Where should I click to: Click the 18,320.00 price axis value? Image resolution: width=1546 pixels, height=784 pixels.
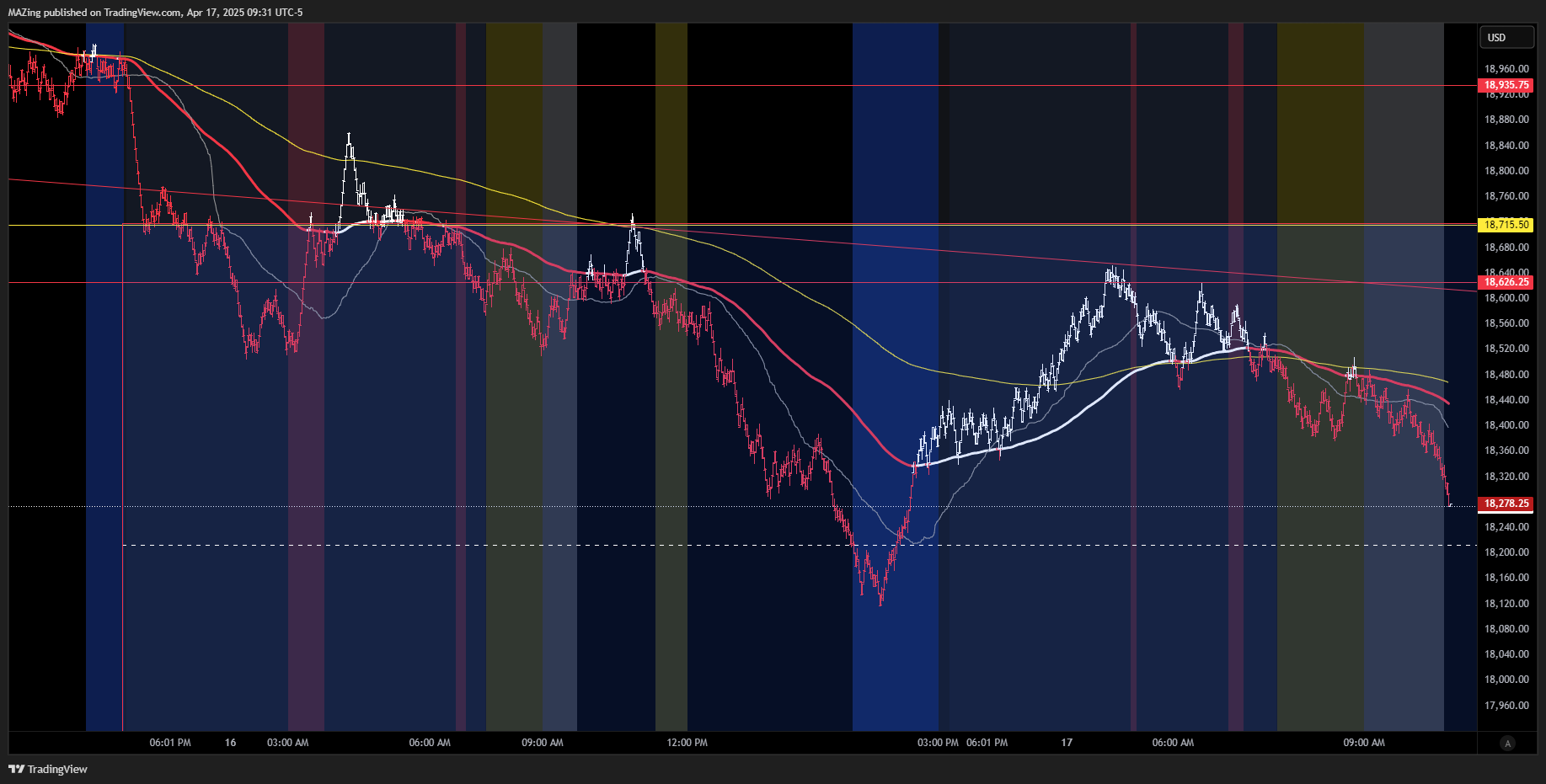(x=1506, y=477)
